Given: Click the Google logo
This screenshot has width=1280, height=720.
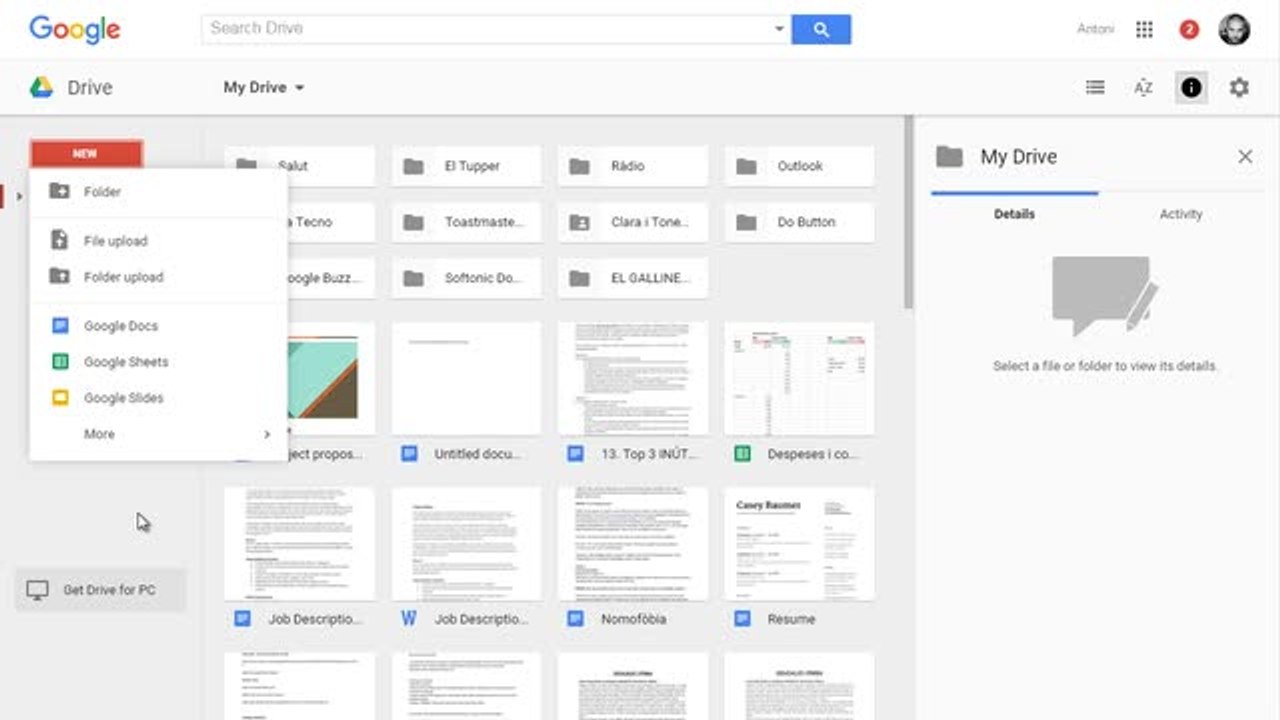Looking at the screenshot, I should [x=74, y=29].
